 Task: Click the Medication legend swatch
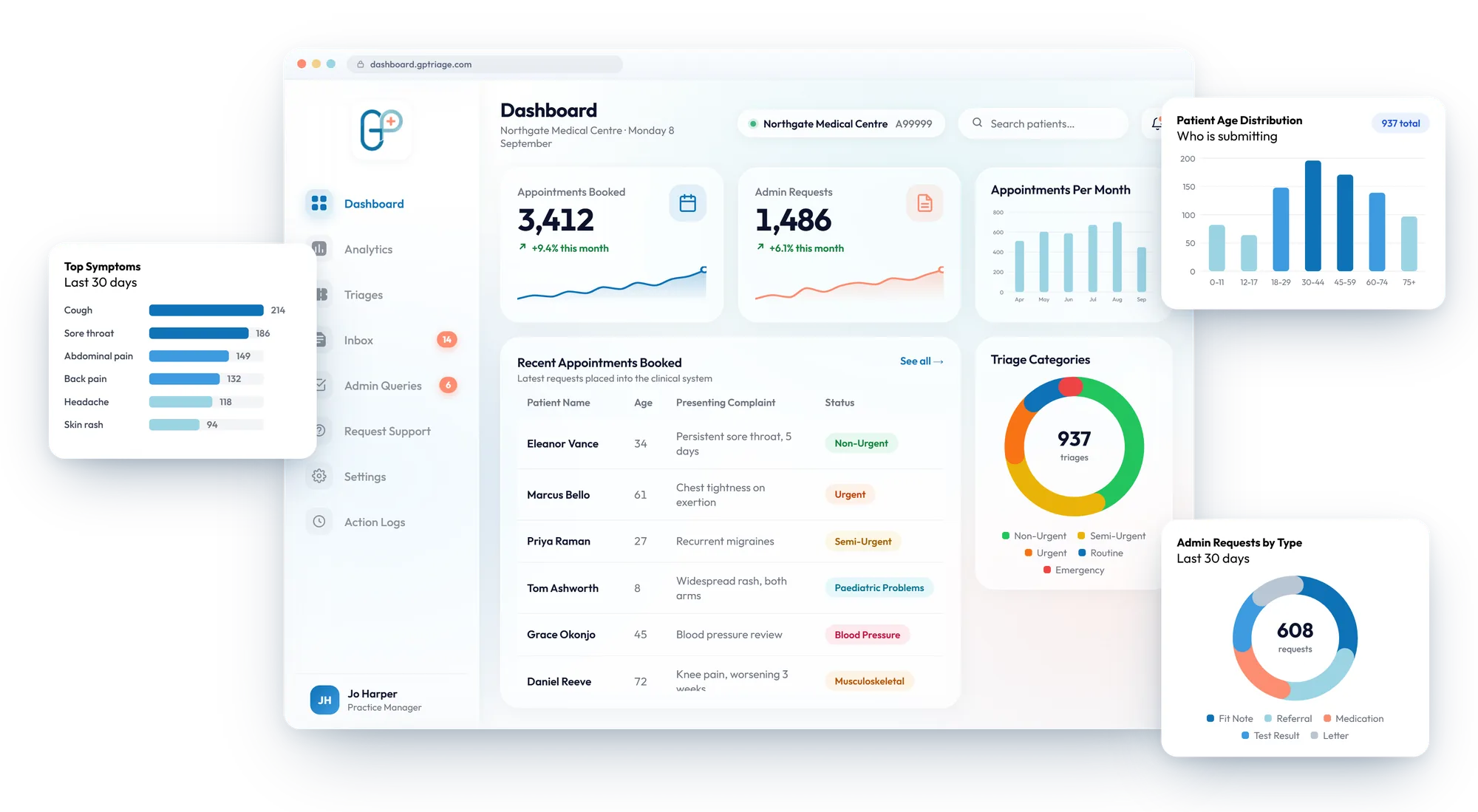[x=1327, y=718]
